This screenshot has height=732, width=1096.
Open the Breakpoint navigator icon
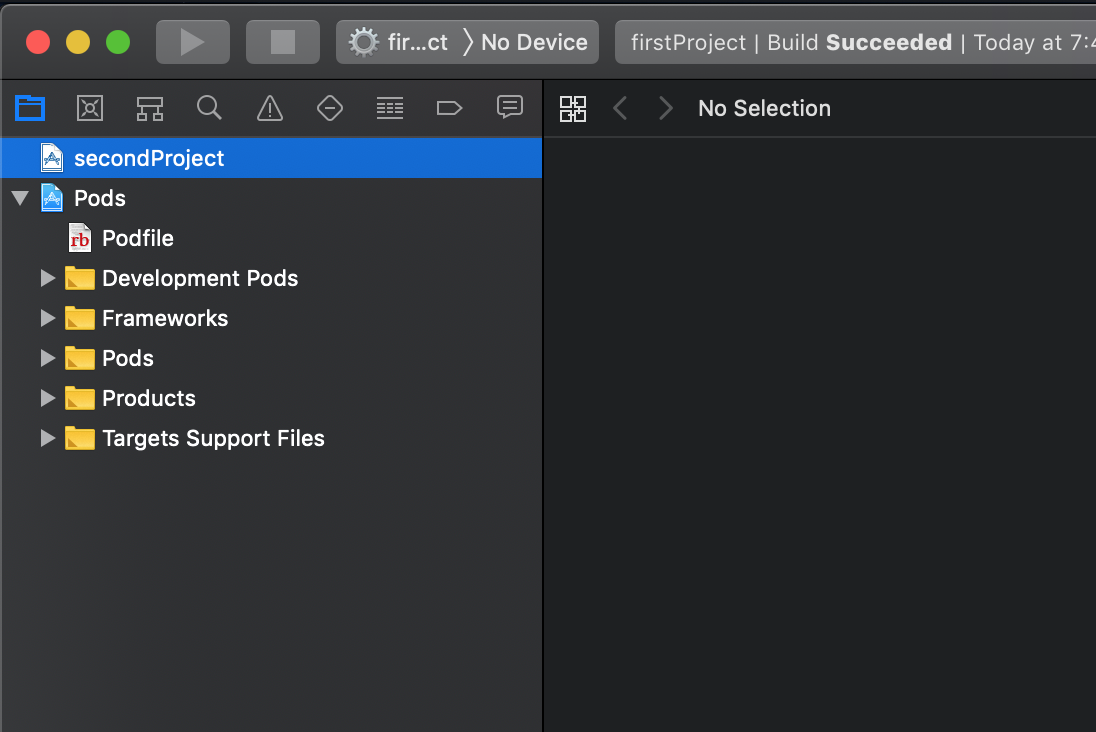coord(449,108)
